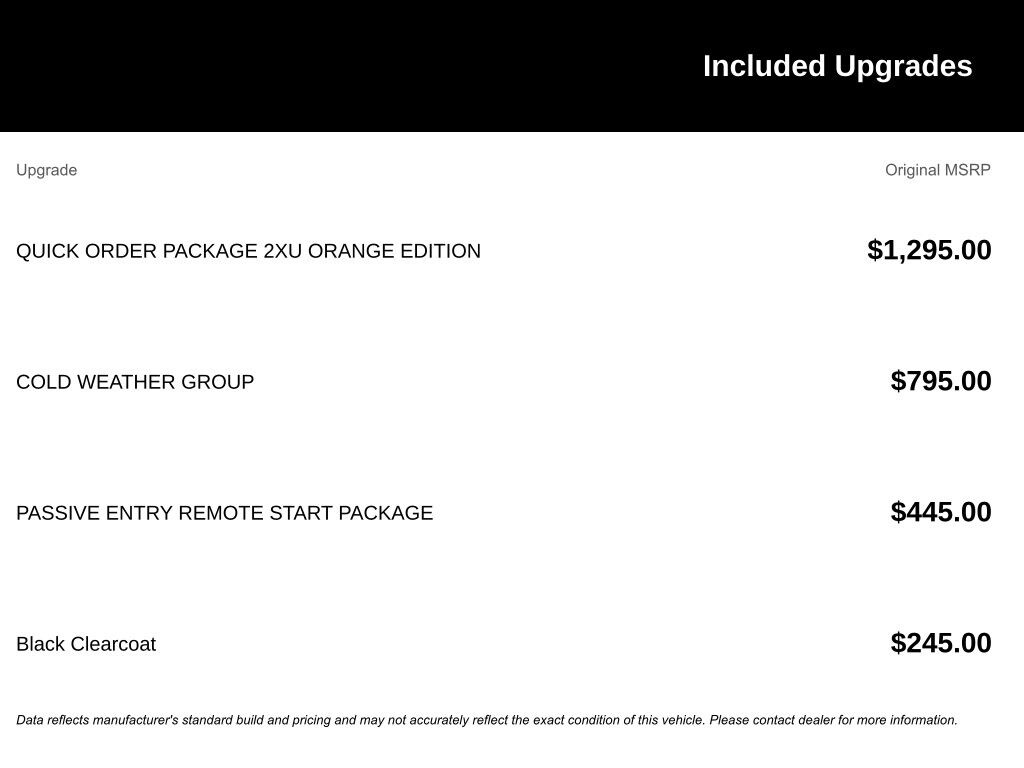Select the Upgrade column header
Image resolution: width=1024 pixels, height=768 pixels.
[46, 170]
